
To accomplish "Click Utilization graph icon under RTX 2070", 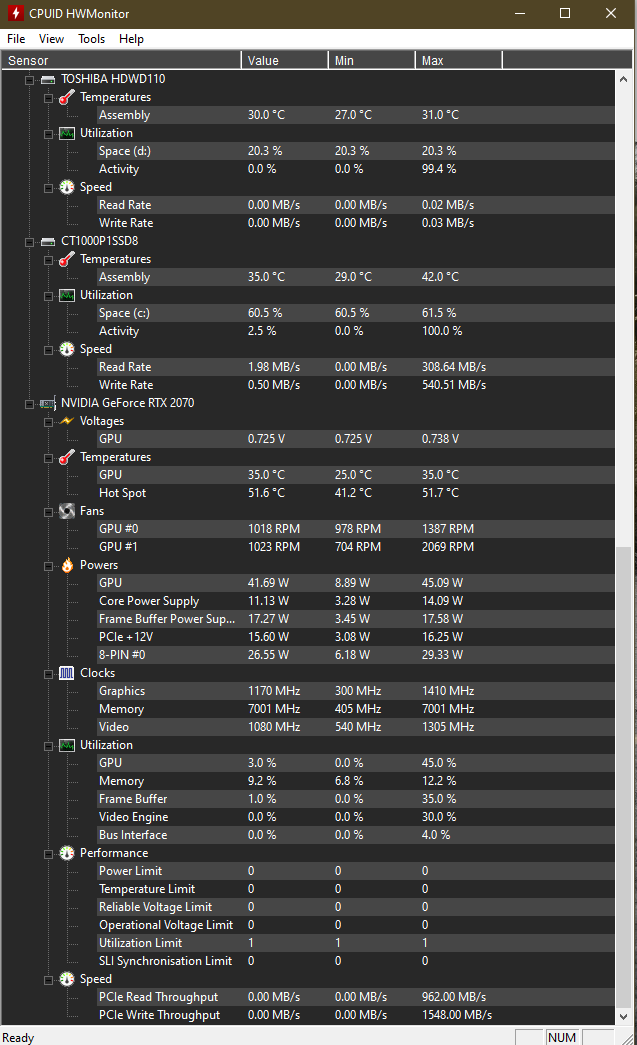I will click(67, 745).
